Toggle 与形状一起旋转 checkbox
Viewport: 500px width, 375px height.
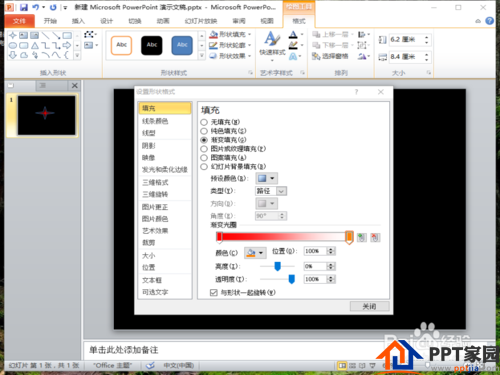click(214, 293)
